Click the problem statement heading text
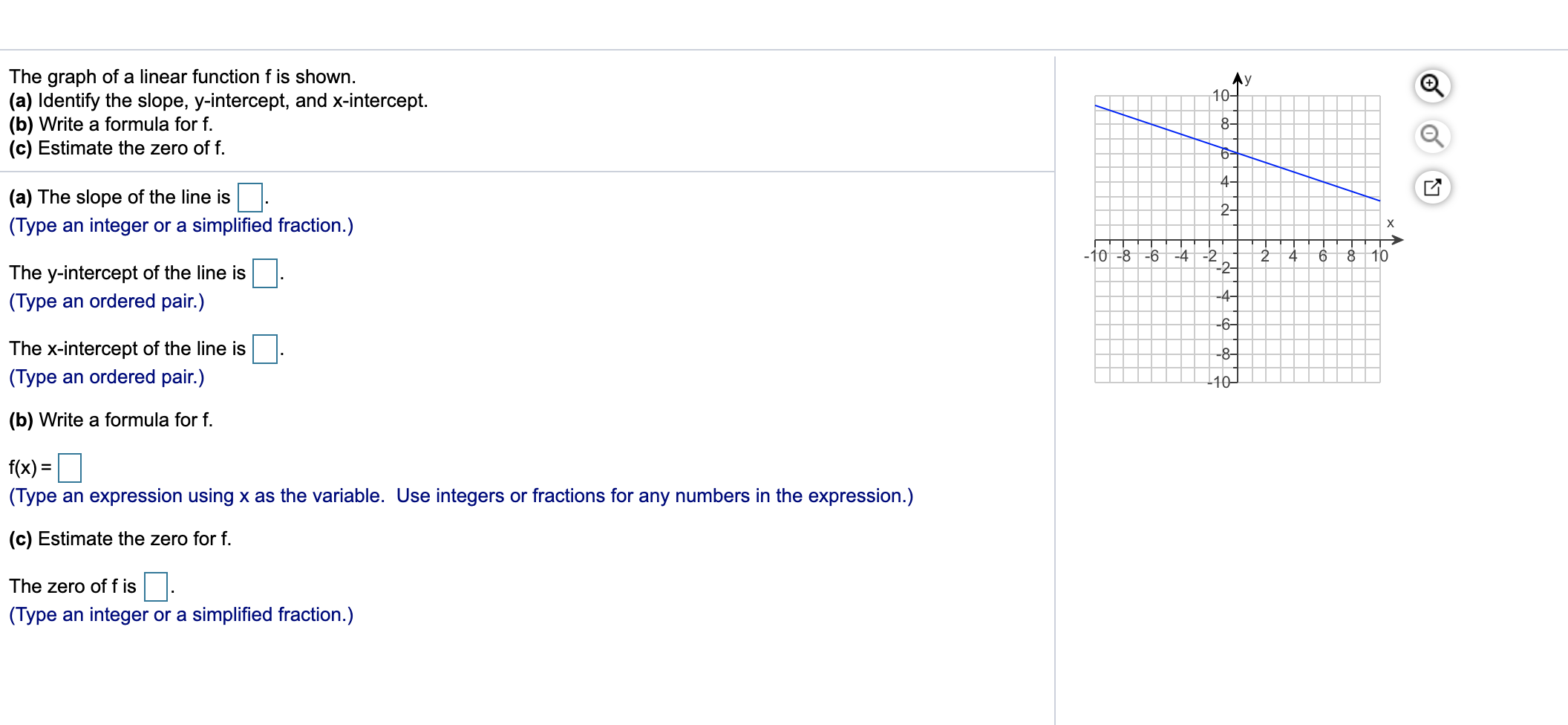 click(183, 77)
